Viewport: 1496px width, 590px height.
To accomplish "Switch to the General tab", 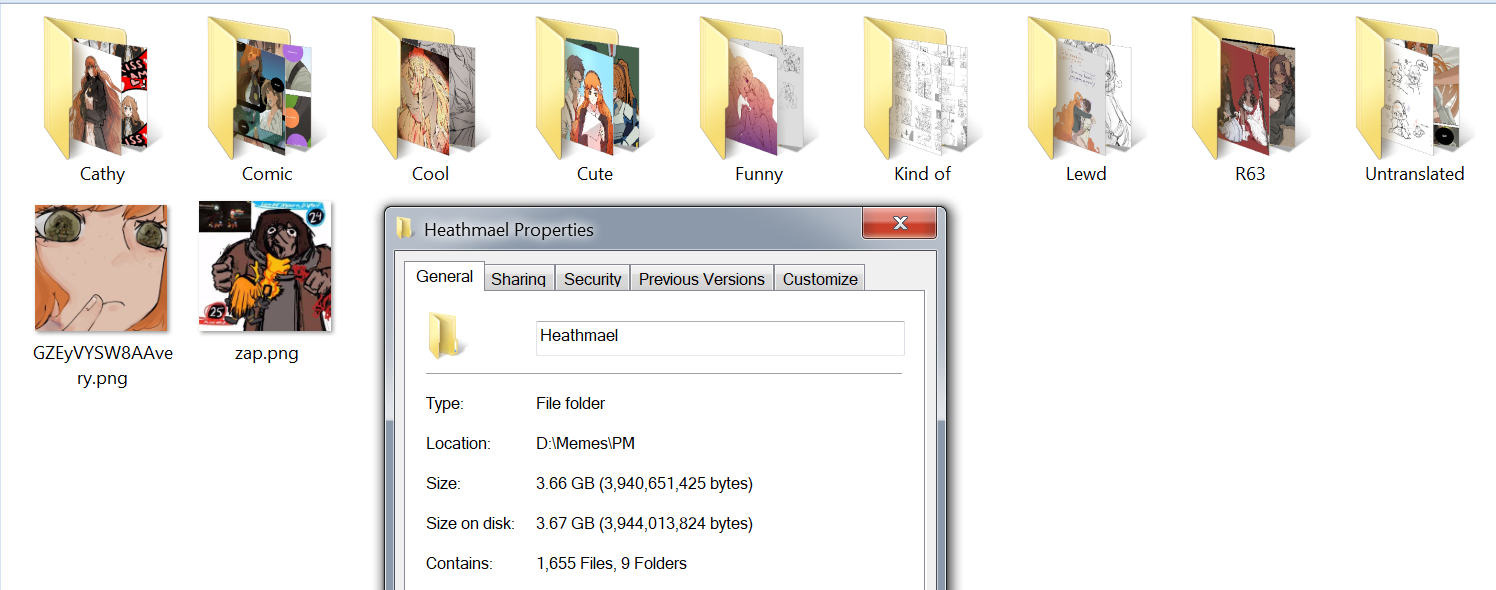I will 444,277.
